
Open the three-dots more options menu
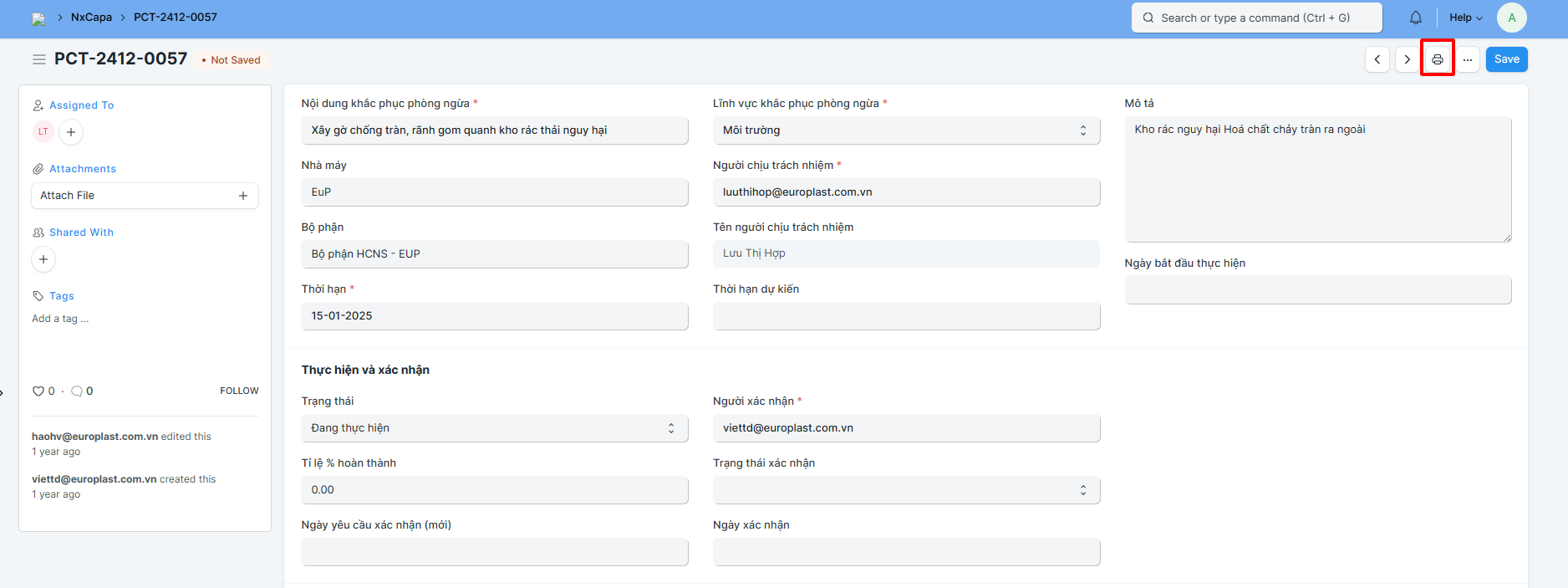1467,59
